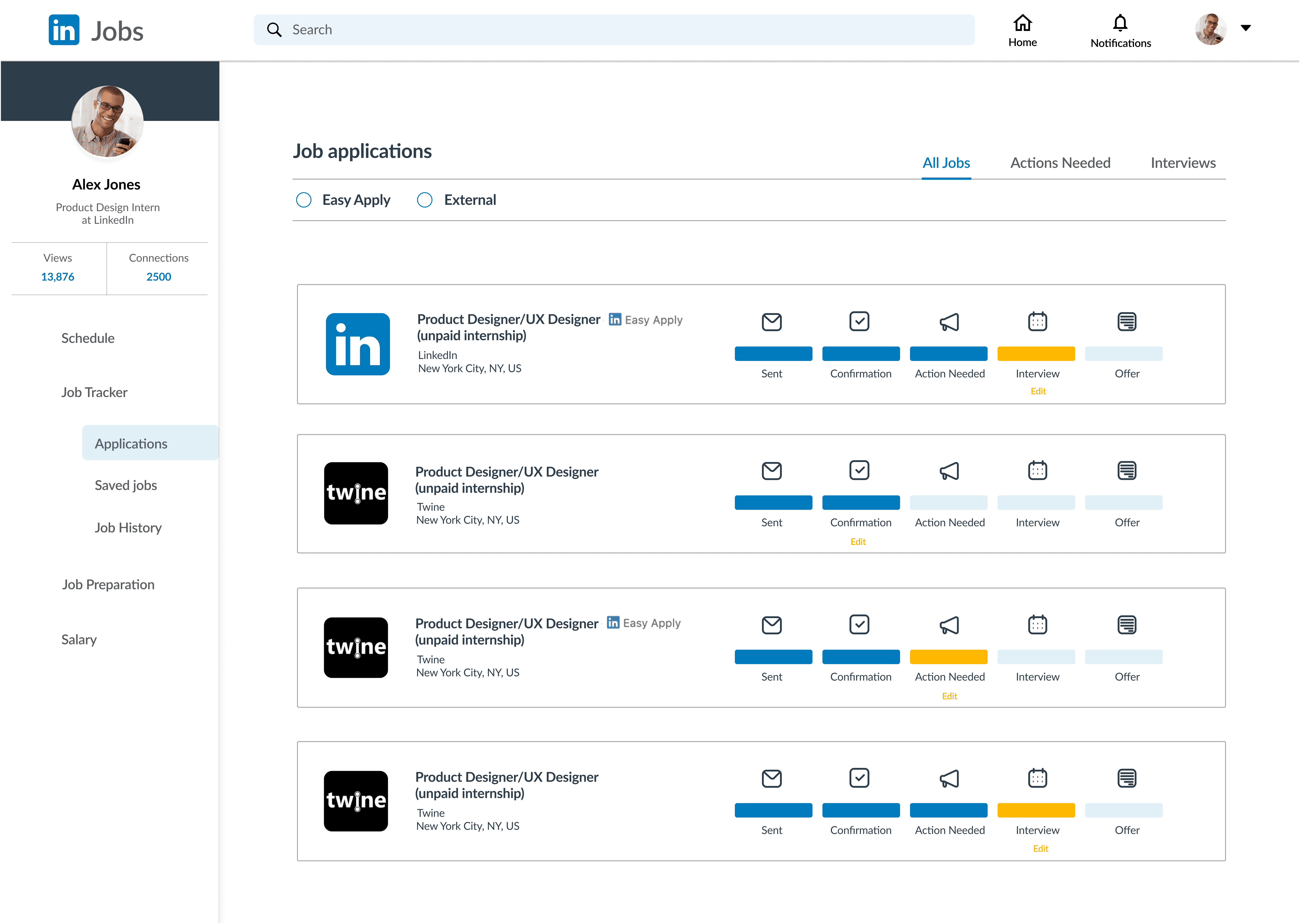Viewport: 1300px width, 924px height.
Task: Open the Job History sidebar item
Action: tap(128, 527)
